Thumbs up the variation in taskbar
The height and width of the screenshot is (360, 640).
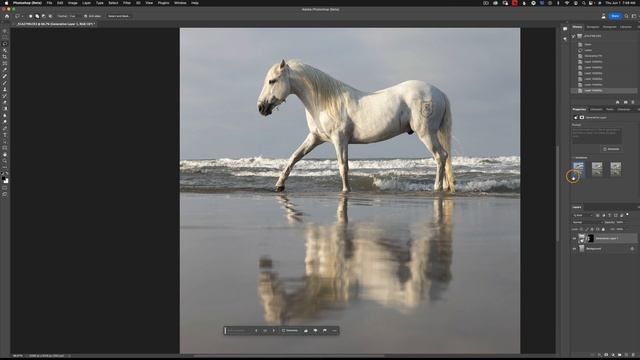point(305,331)
